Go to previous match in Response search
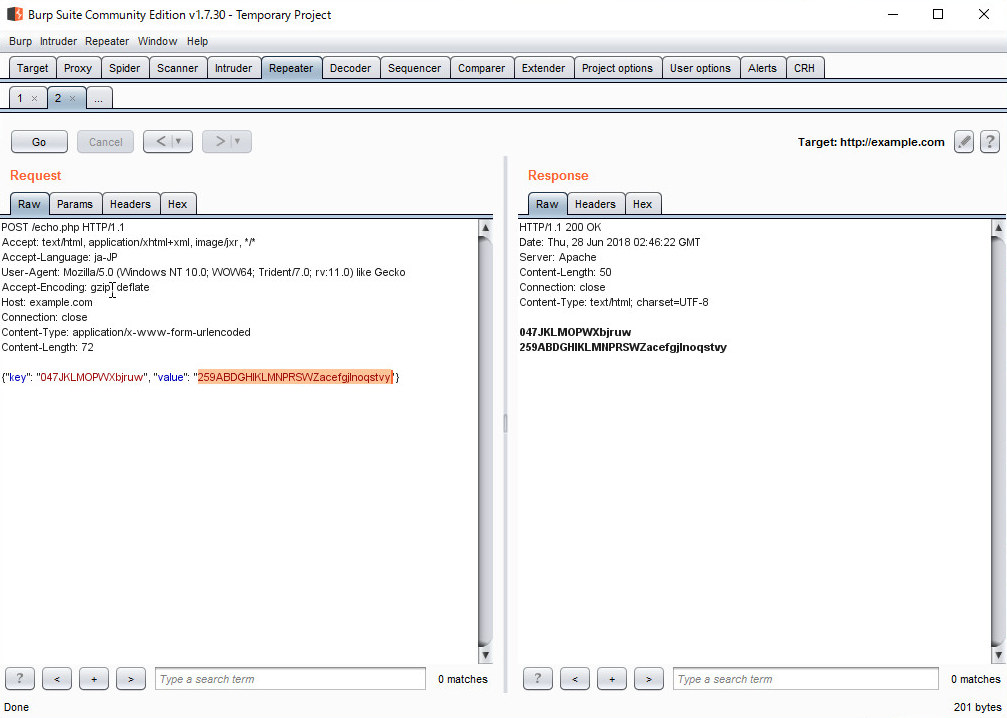1007x718 pixels. tap(575, 678)
